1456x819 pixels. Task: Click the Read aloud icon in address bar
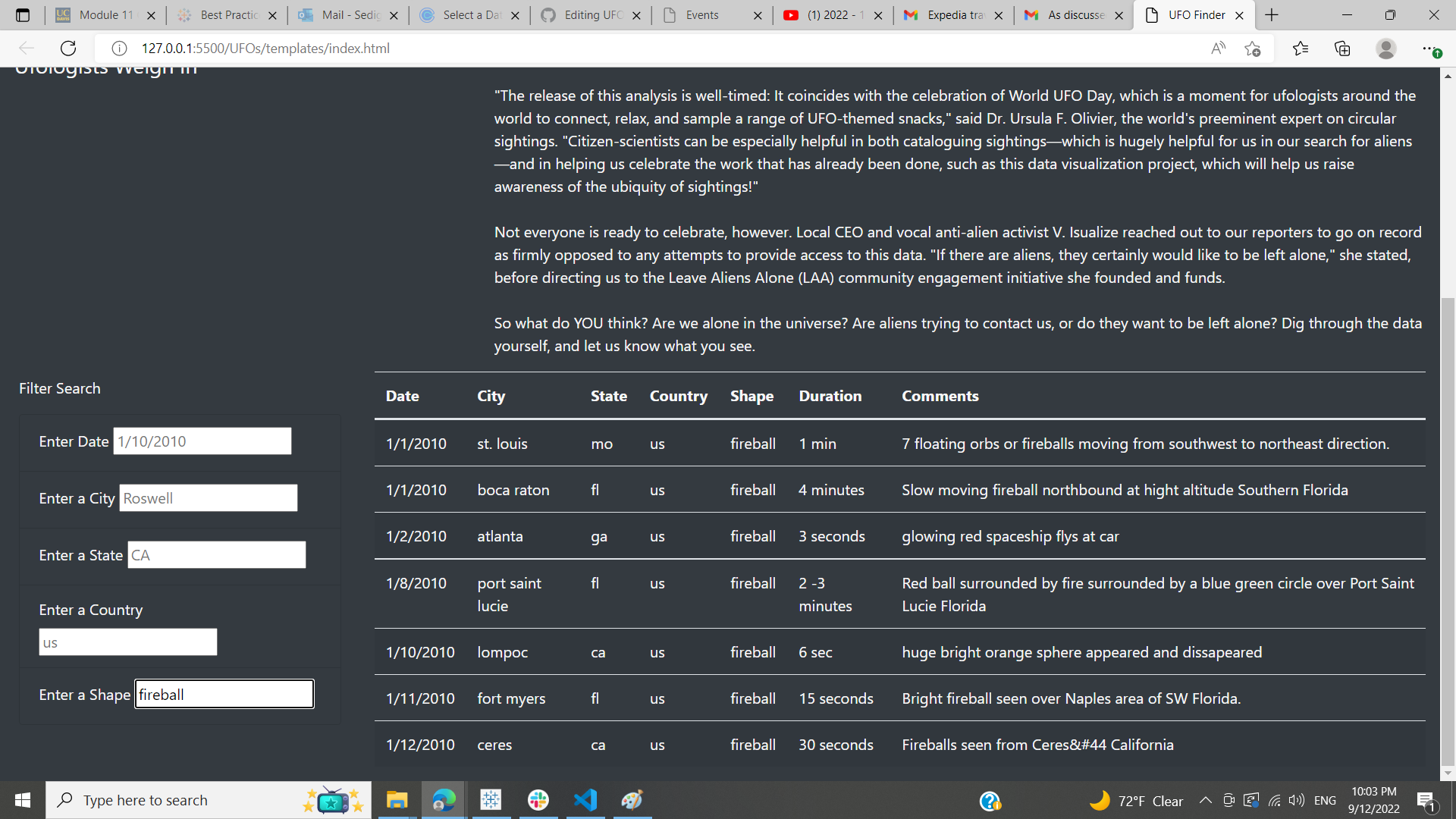(x=1219, y=49)
